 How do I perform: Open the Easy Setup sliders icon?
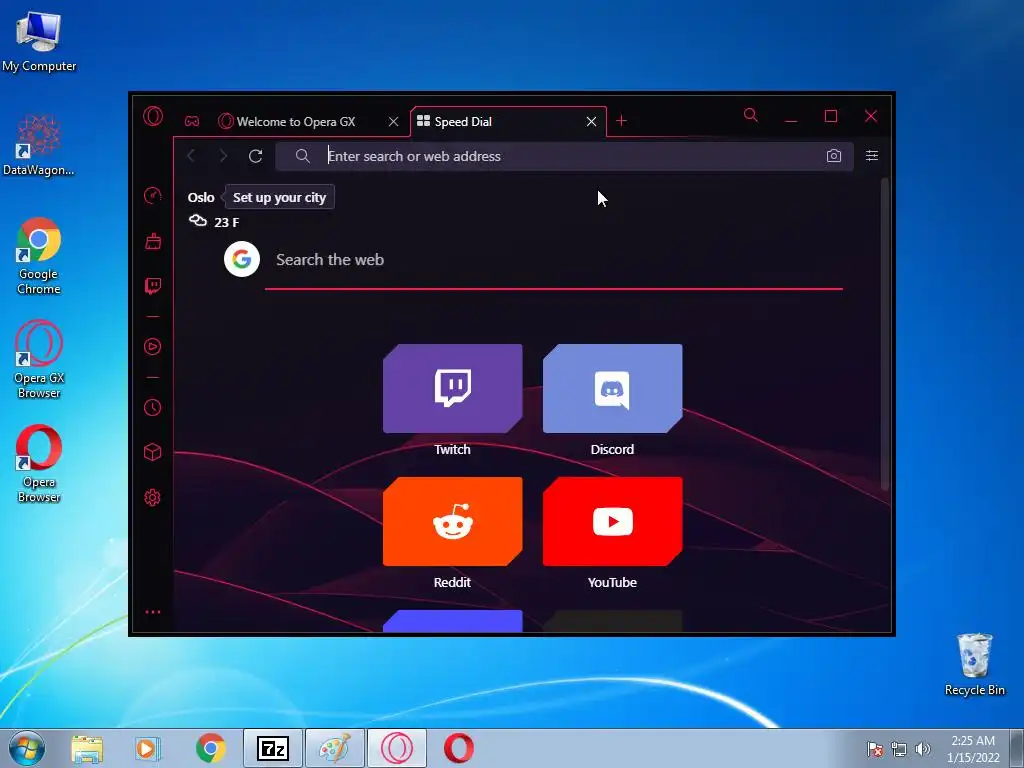(x=872, y=155)
